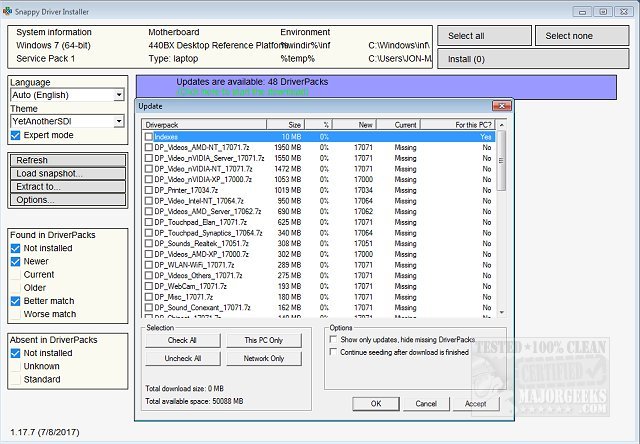Toggle the Expert mode checkbox
This screenshot has height=444, width=640.
click(x=15, y=135)
